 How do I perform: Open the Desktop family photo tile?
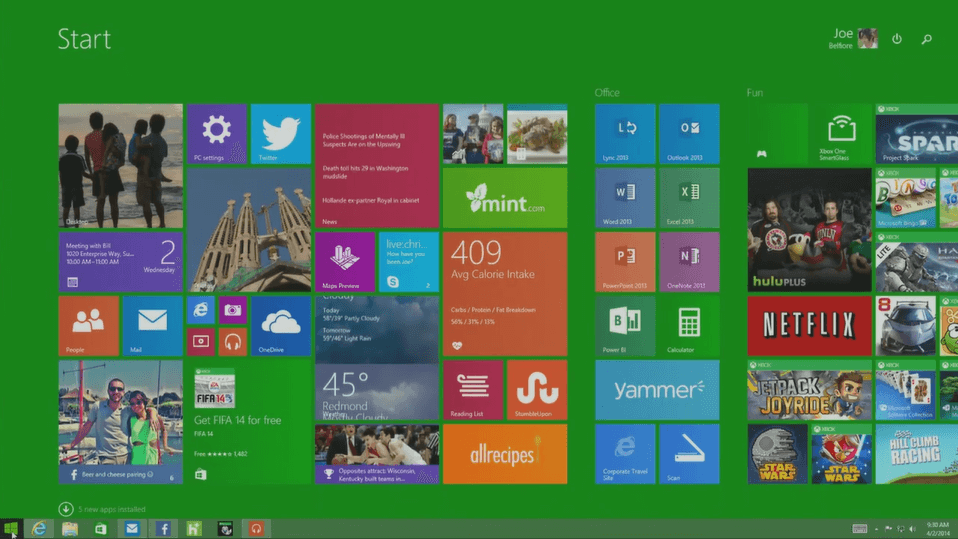pos(120,166)
